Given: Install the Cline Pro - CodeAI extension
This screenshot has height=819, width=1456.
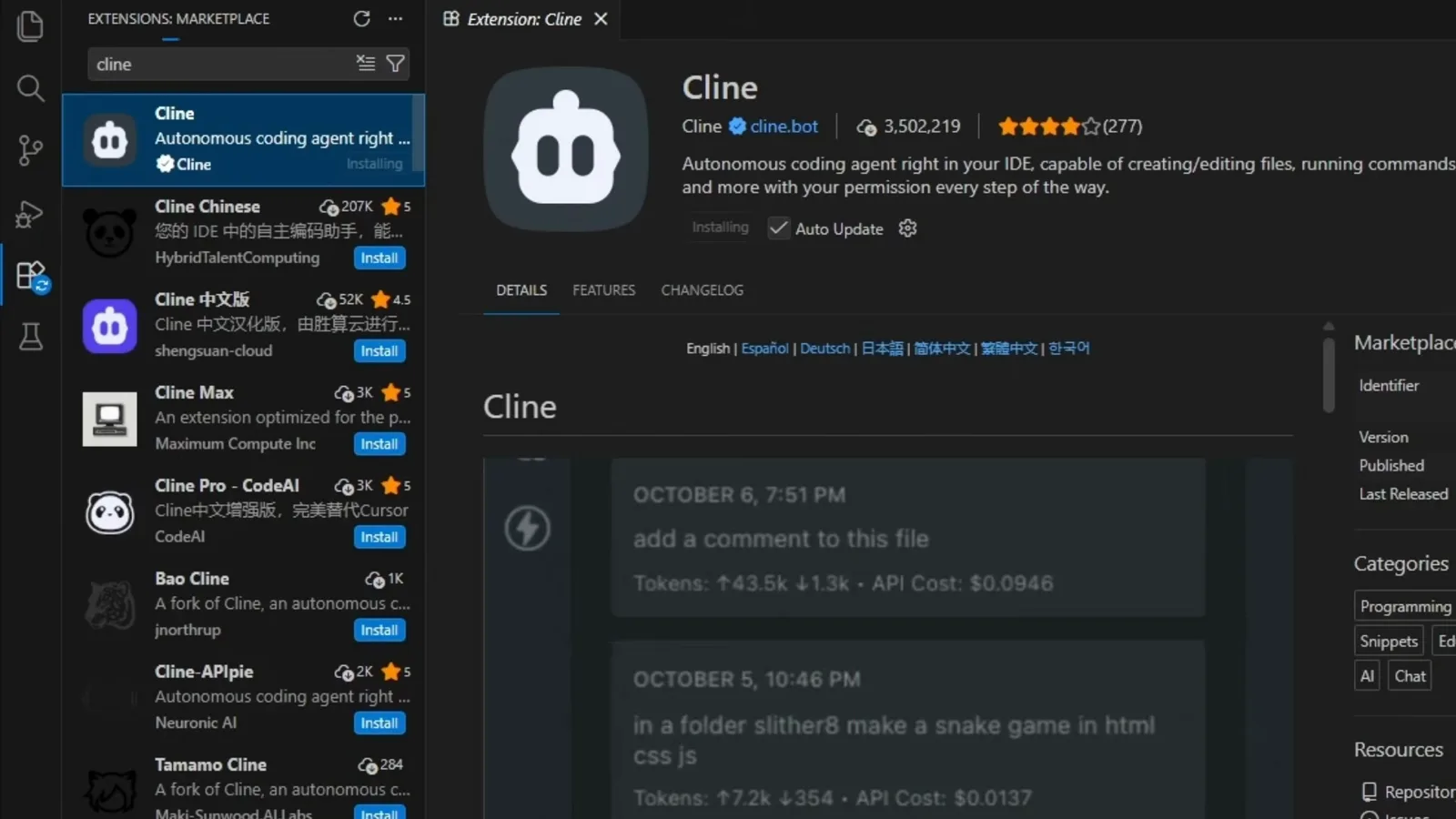Looking at the screenshot, I should [x=379, y=537].
